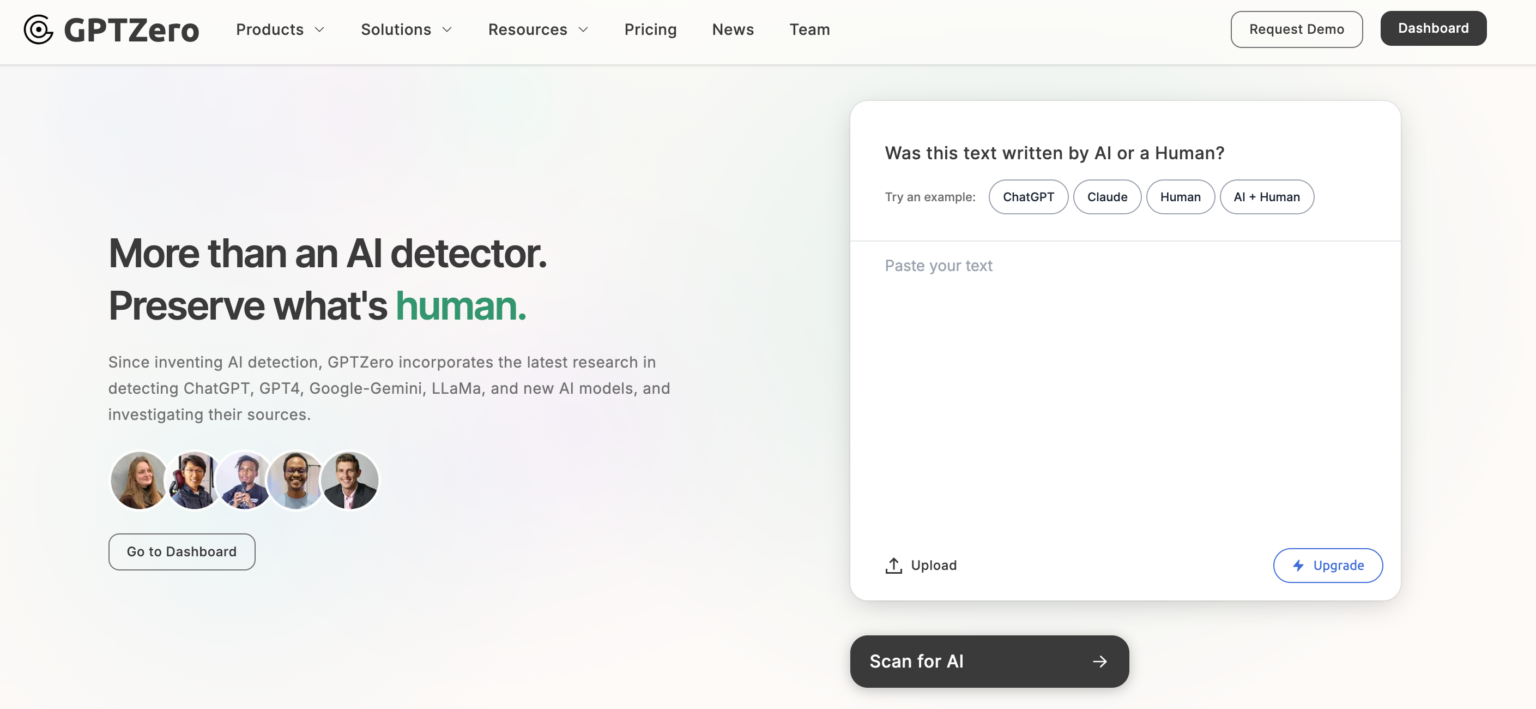Start the Scan for AI
Image resolution: width=1536 pixels, height=709 pixels.
coord(989,661)
